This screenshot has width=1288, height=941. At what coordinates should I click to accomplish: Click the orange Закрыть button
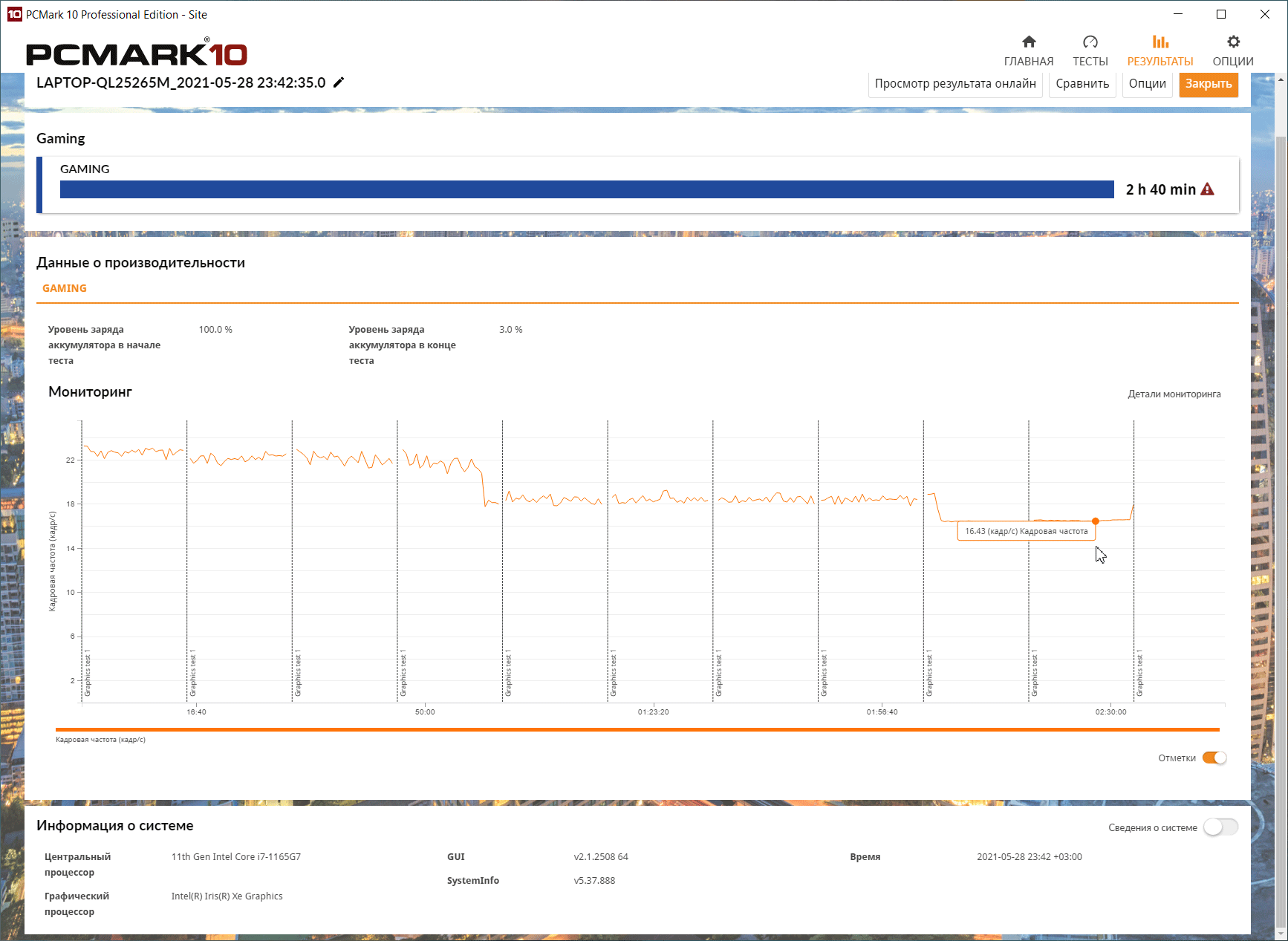point(1209,83)
